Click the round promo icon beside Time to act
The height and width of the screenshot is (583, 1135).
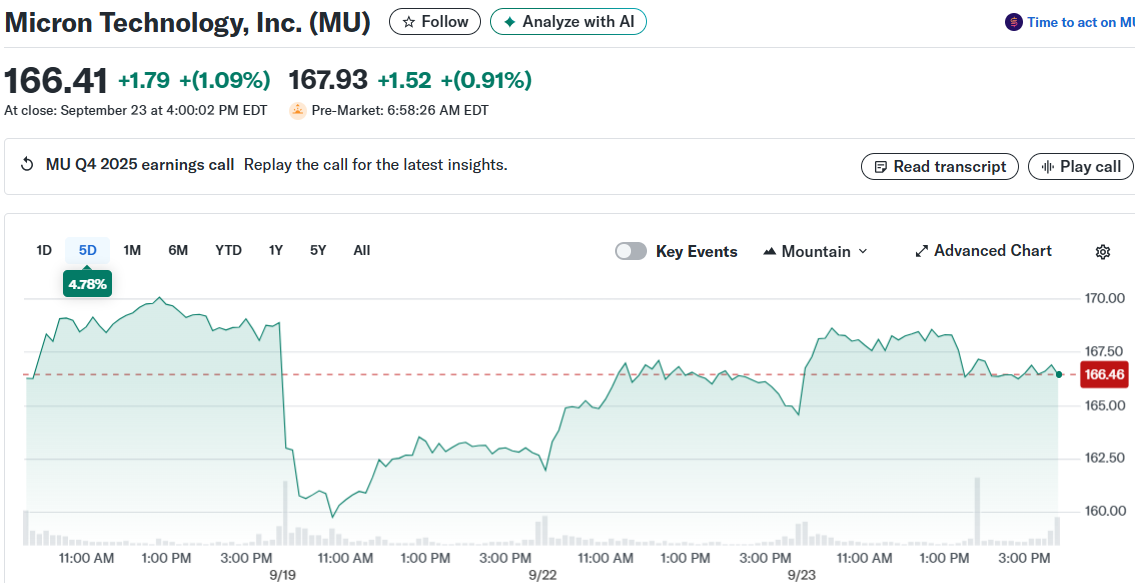[1013, 22]
